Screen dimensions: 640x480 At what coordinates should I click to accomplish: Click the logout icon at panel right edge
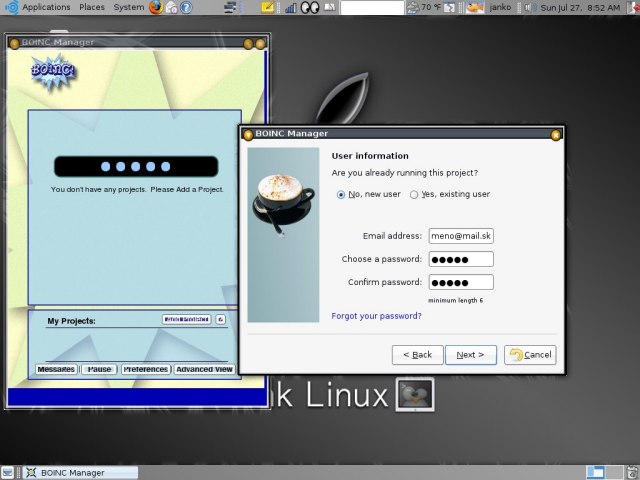point(634,7)
